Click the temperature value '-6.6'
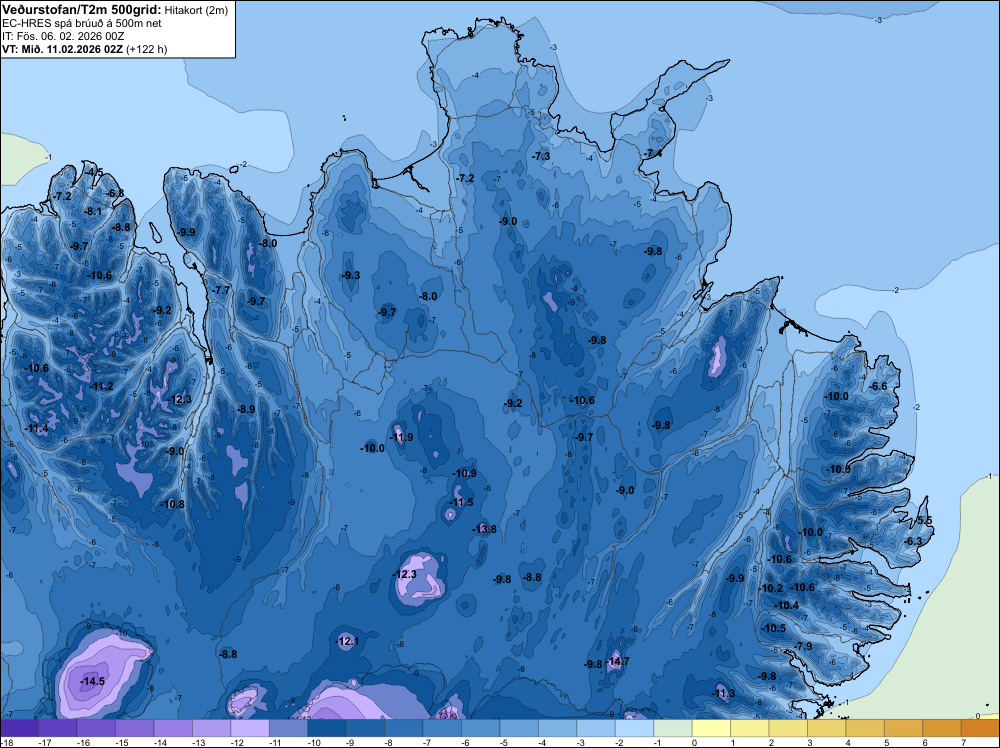Screen dimensions: 1000x748 pos(878,386)
